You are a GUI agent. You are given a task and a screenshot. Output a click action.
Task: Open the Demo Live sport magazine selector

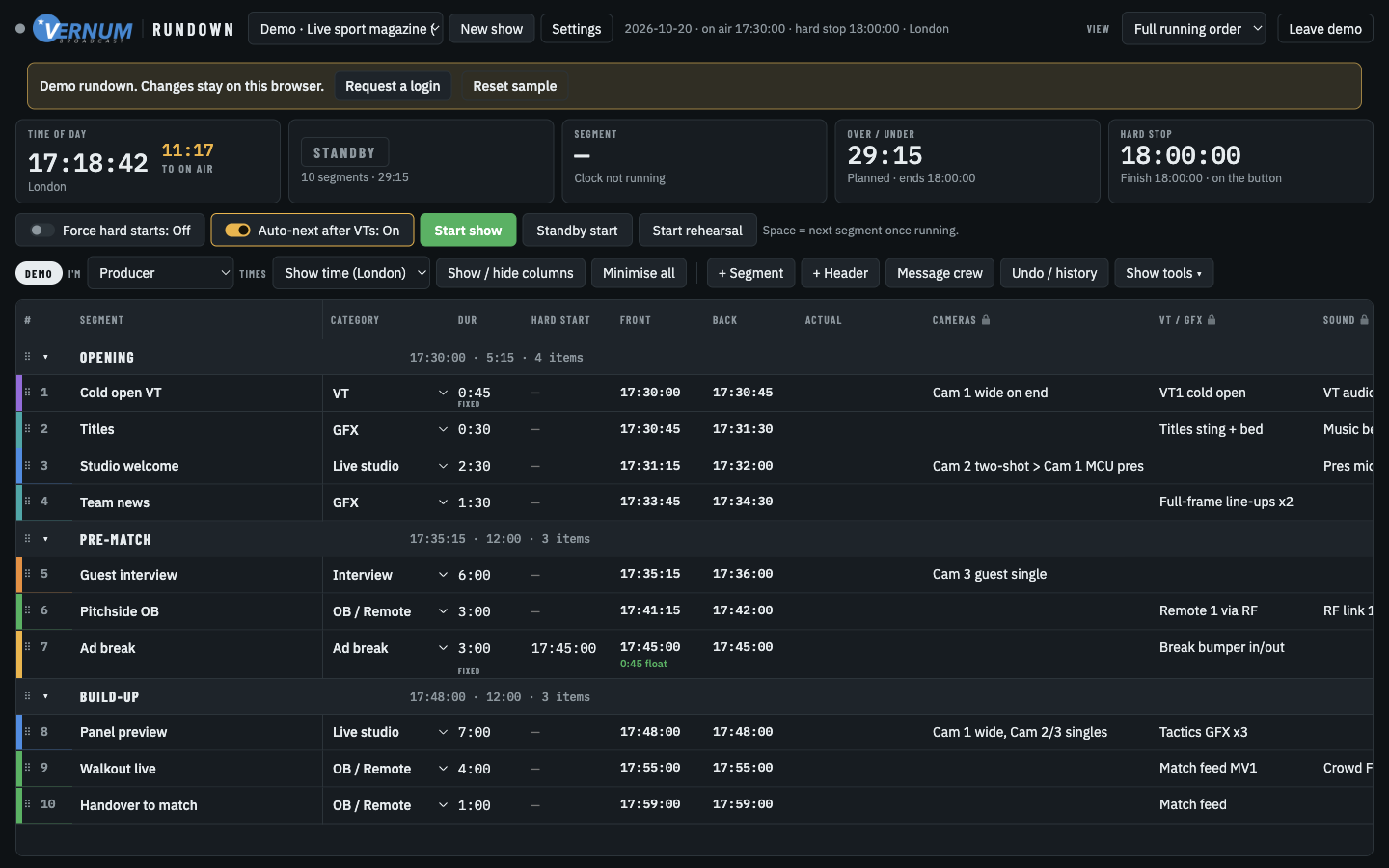(345, 29)
